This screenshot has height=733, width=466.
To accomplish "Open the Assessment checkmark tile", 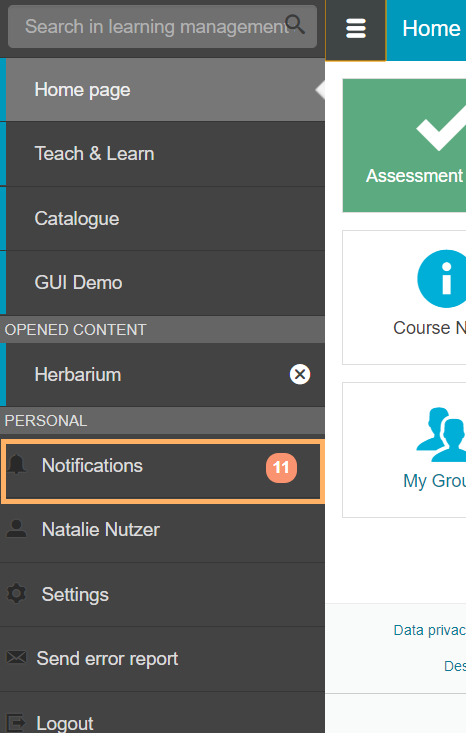I will (x=404, y=145).
